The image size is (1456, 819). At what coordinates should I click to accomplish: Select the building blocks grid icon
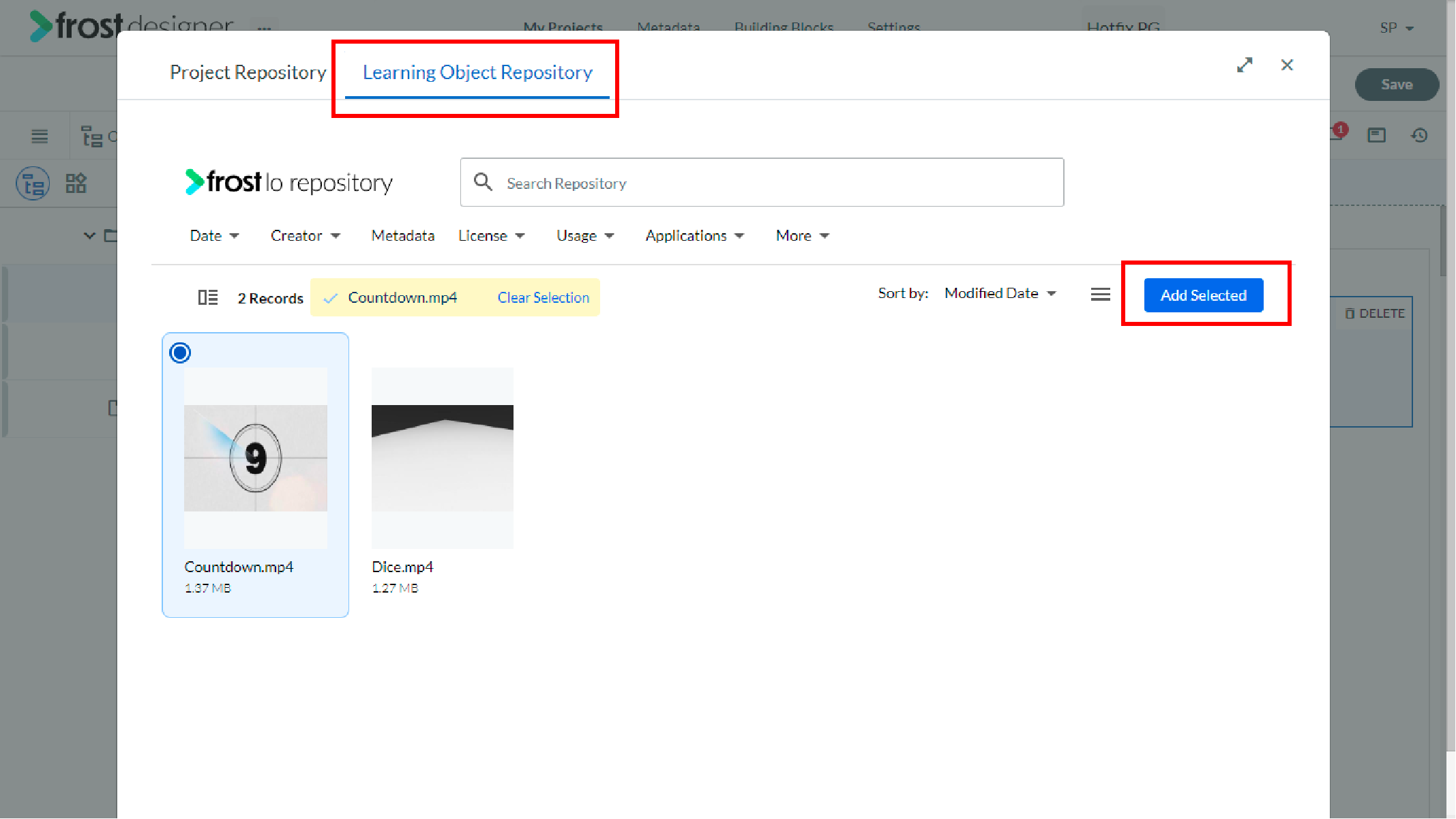(76, 183)
